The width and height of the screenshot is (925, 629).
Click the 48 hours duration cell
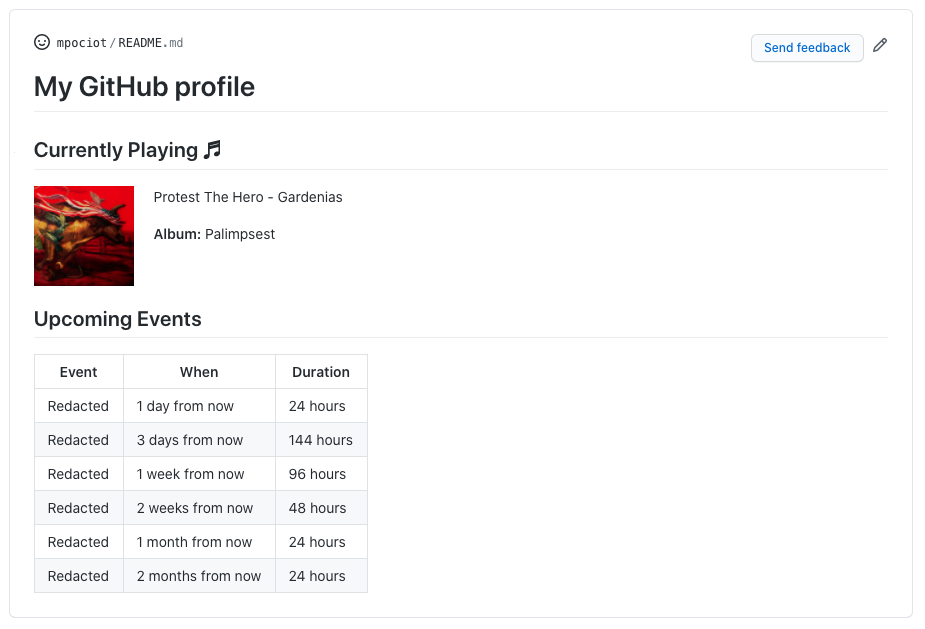[x=317, y=508]
